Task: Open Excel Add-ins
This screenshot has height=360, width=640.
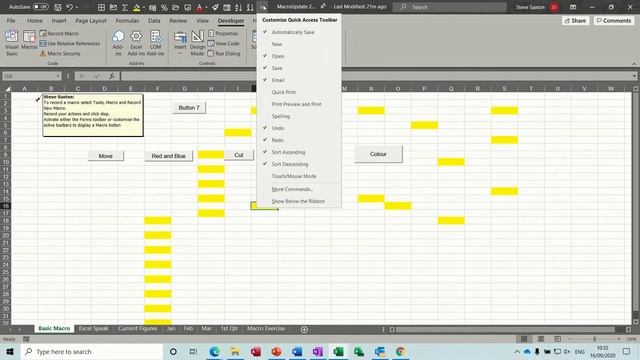Action: 136,42
